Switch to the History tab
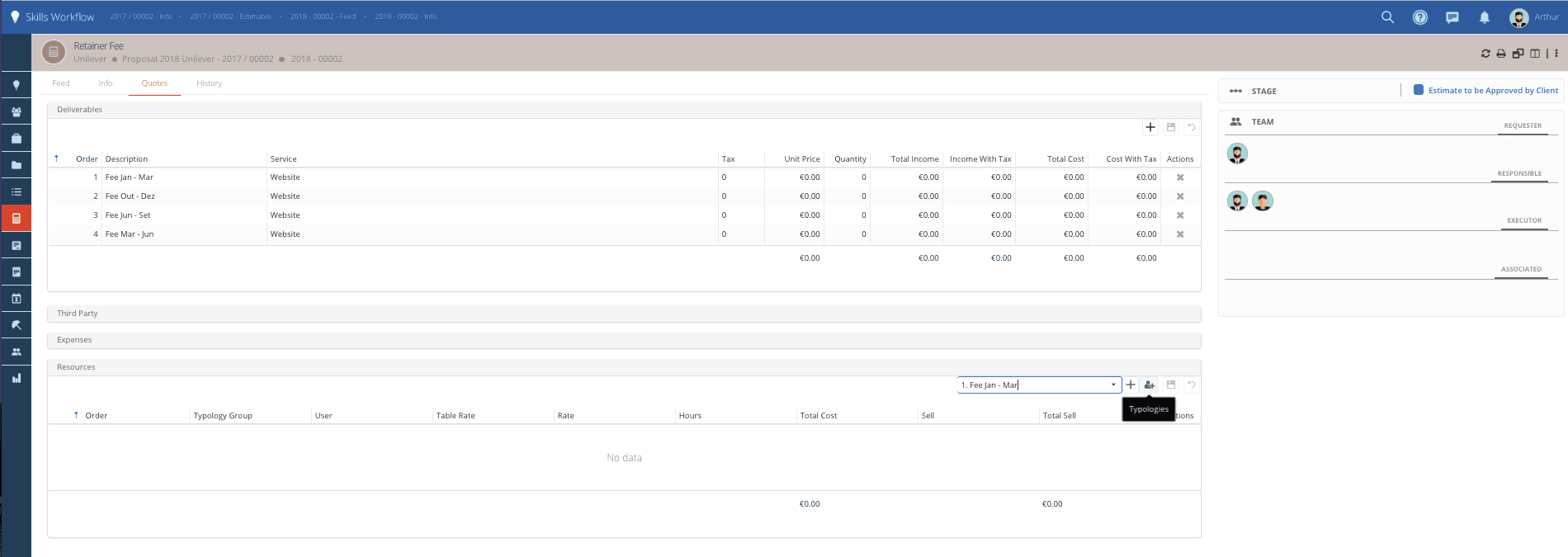 209,83
